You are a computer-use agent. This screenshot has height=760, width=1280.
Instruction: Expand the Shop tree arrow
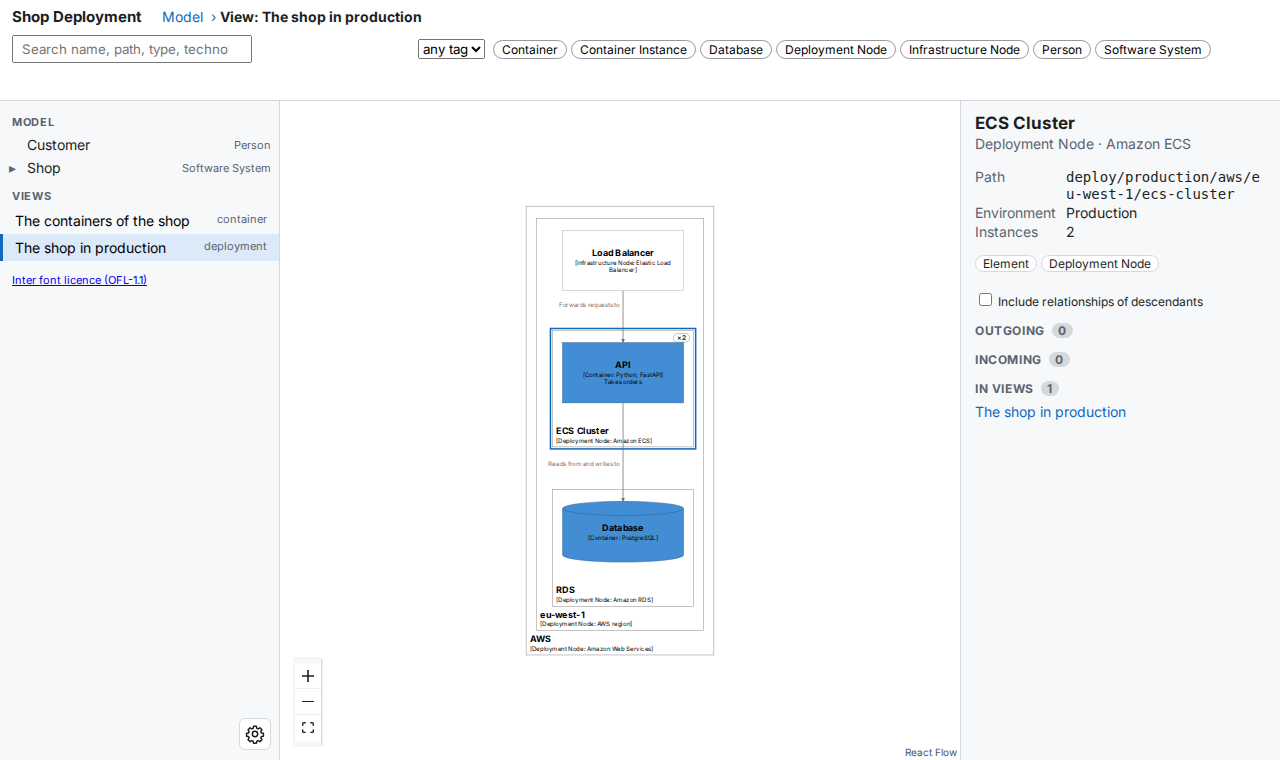13,169
